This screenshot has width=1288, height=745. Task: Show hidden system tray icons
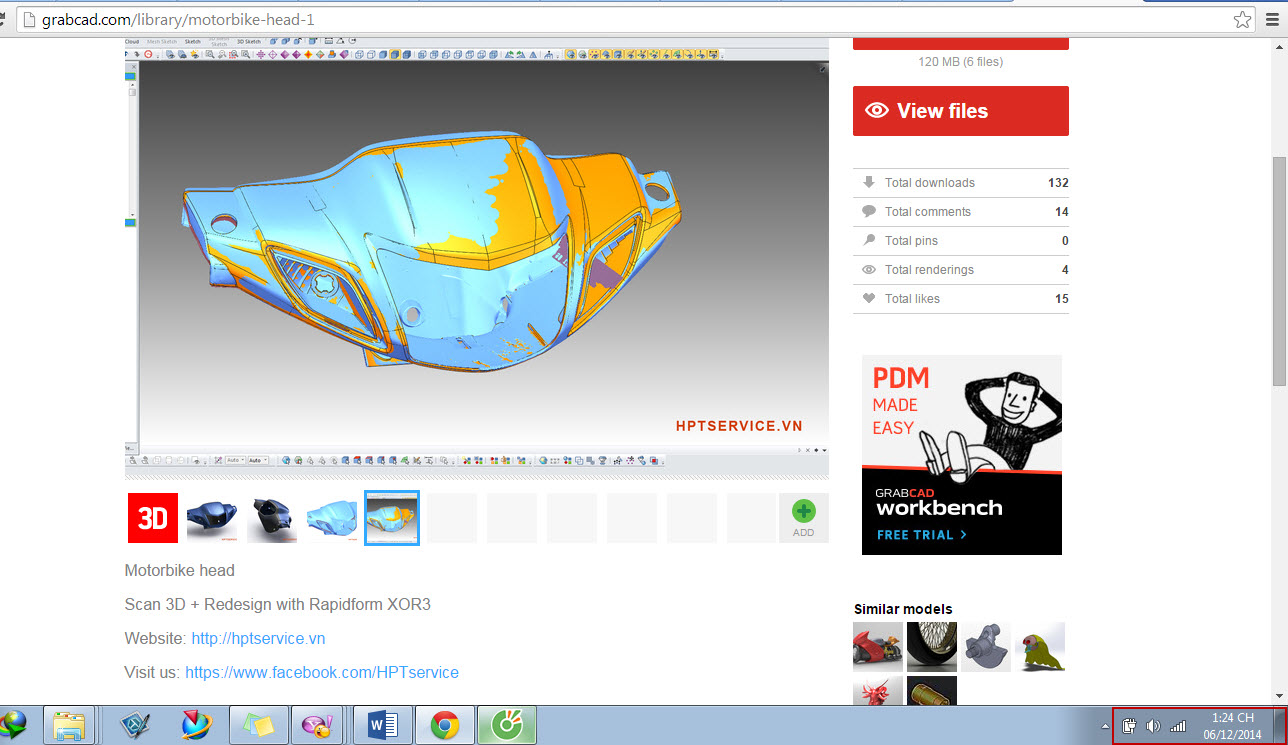[x=1105, y=726]
